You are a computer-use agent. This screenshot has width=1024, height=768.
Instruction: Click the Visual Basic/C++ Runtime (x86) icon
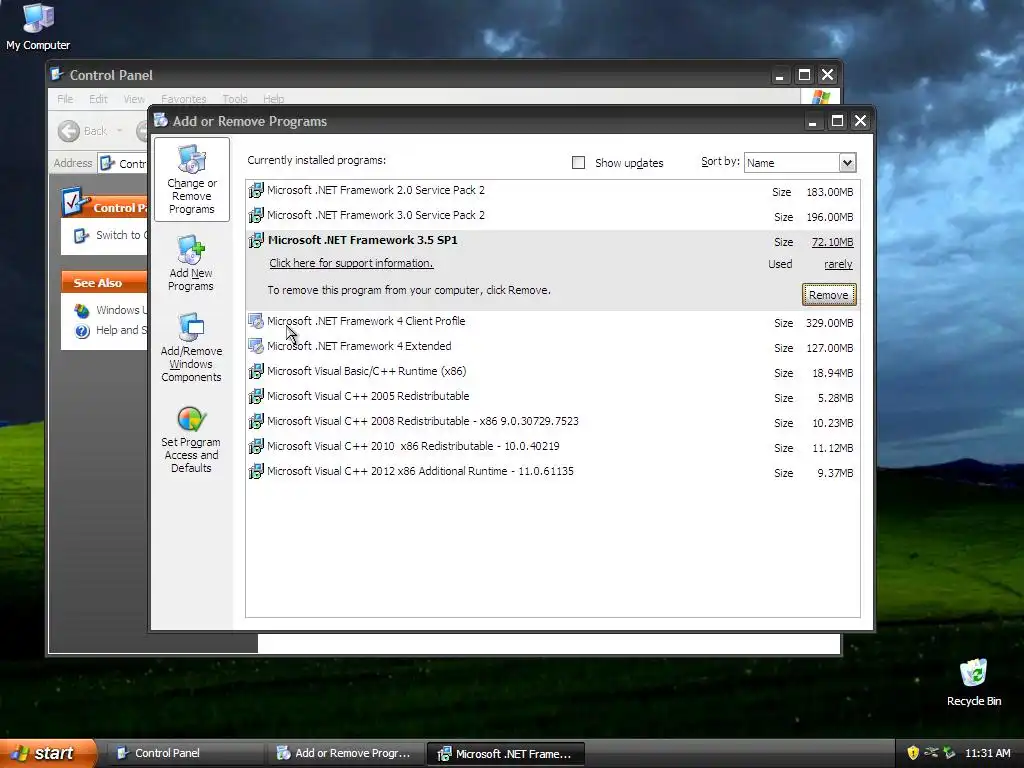(256, 372)
